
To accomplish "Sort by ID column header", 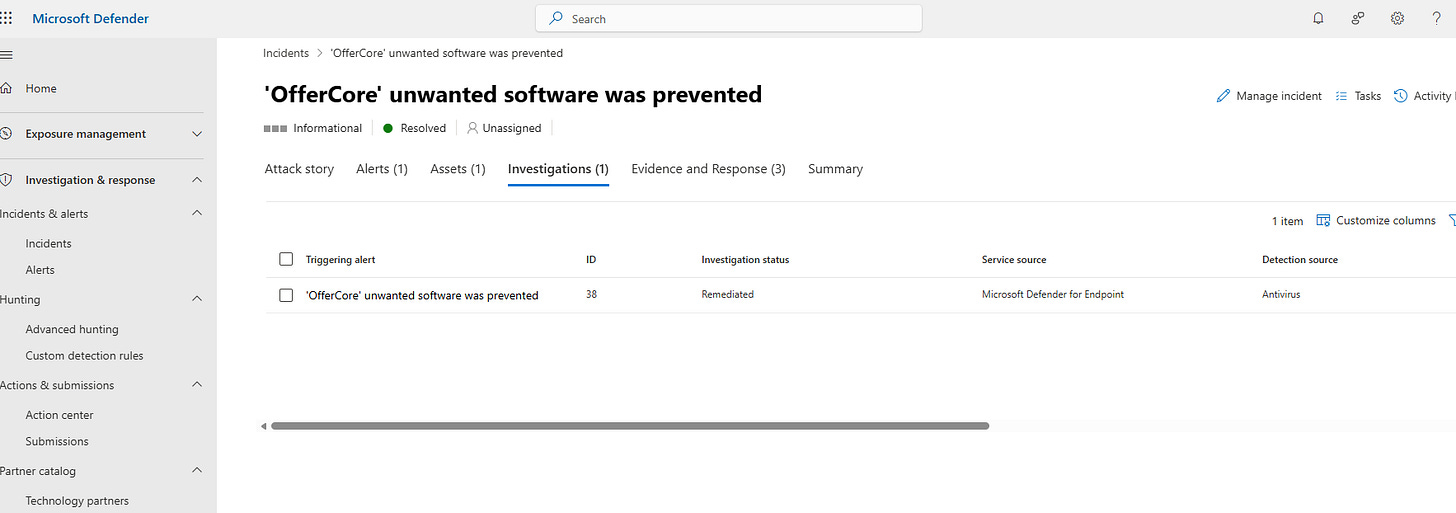I will click(x=591, y=259).
